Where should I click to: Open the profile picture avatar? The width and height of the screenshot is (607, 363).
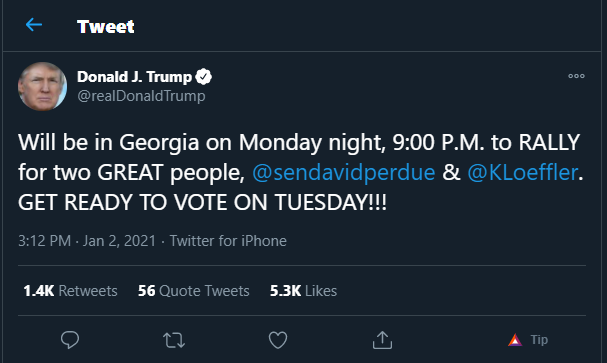[43, 86]
